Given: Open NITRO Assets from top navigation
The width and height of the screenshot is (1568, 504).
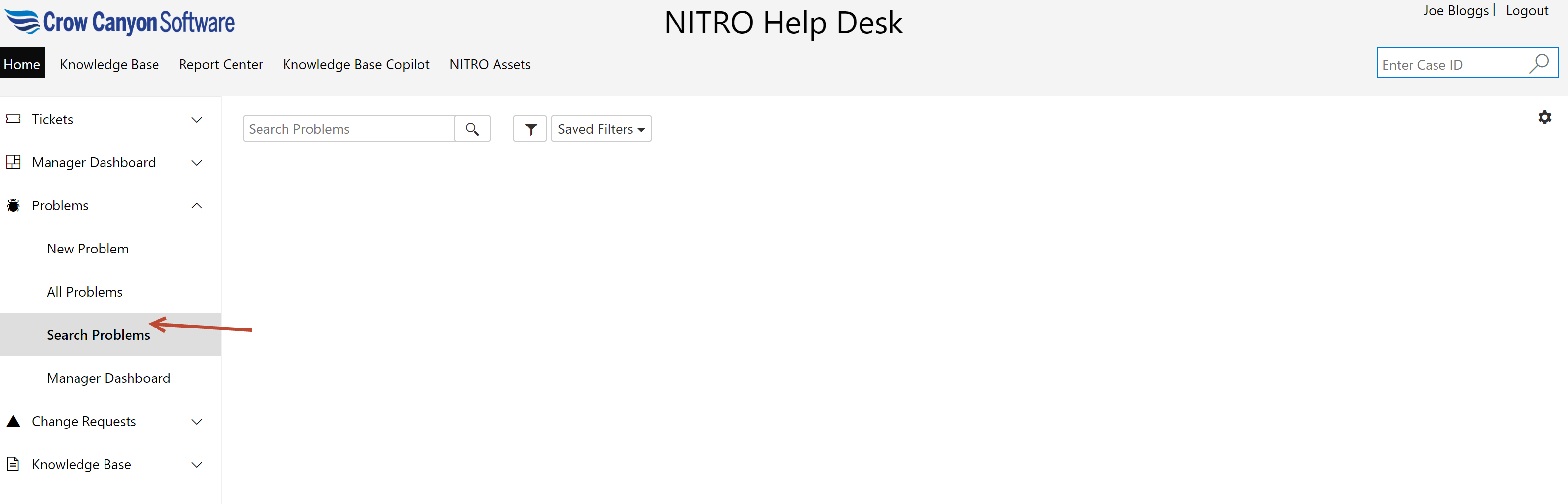Looking at the screenshot, I should 490,64.
